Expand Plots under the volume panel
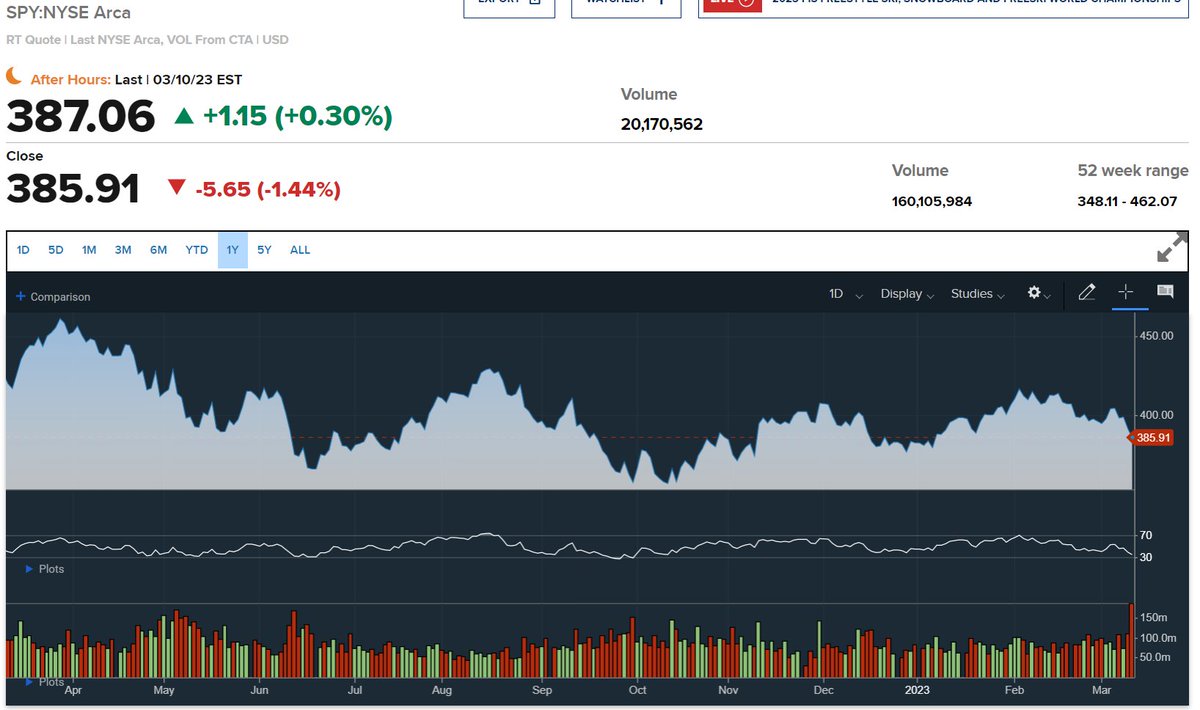Image resolution: width=1200 pixels, height=710 pixels. (x=45, y=682)
